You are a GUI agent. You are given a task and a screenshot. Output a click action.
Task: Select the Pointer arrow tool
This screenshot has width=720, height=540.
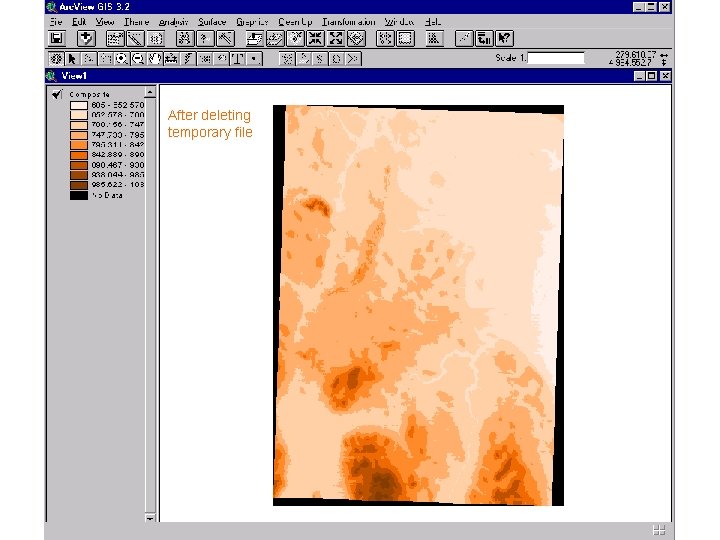point(73,59)
